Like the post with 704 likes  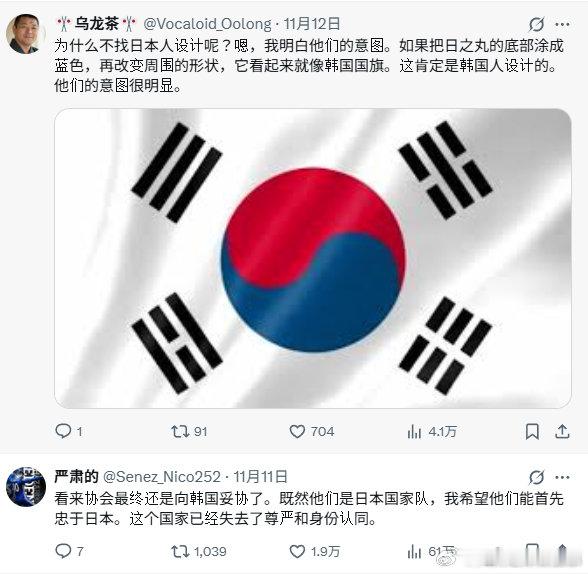pyautogui.click(x=297, y=432)
